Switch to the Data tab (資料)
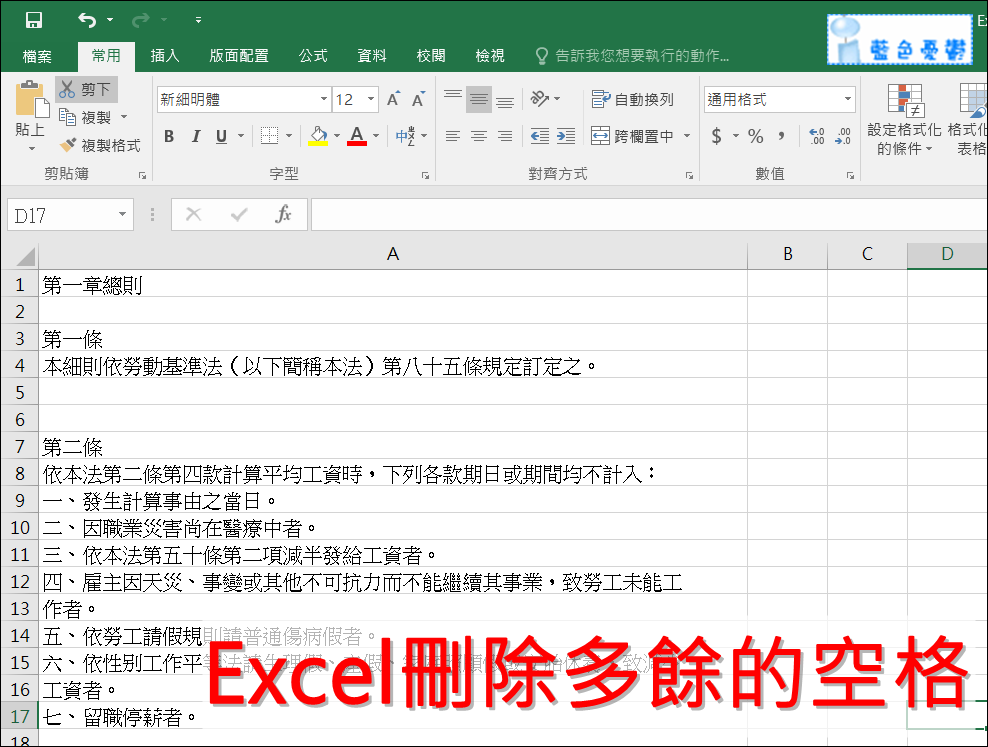Viewport: 988px width, 747px height. click(372, 56)
